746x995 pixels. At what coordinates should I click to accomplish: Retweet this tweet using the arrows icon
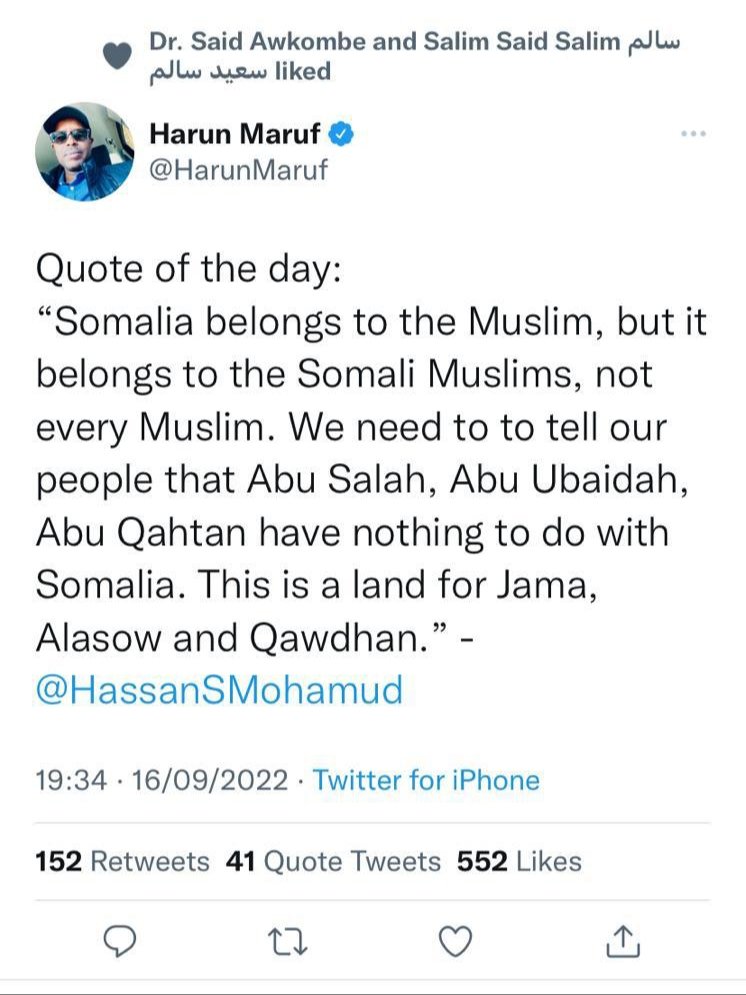(286, 939)
